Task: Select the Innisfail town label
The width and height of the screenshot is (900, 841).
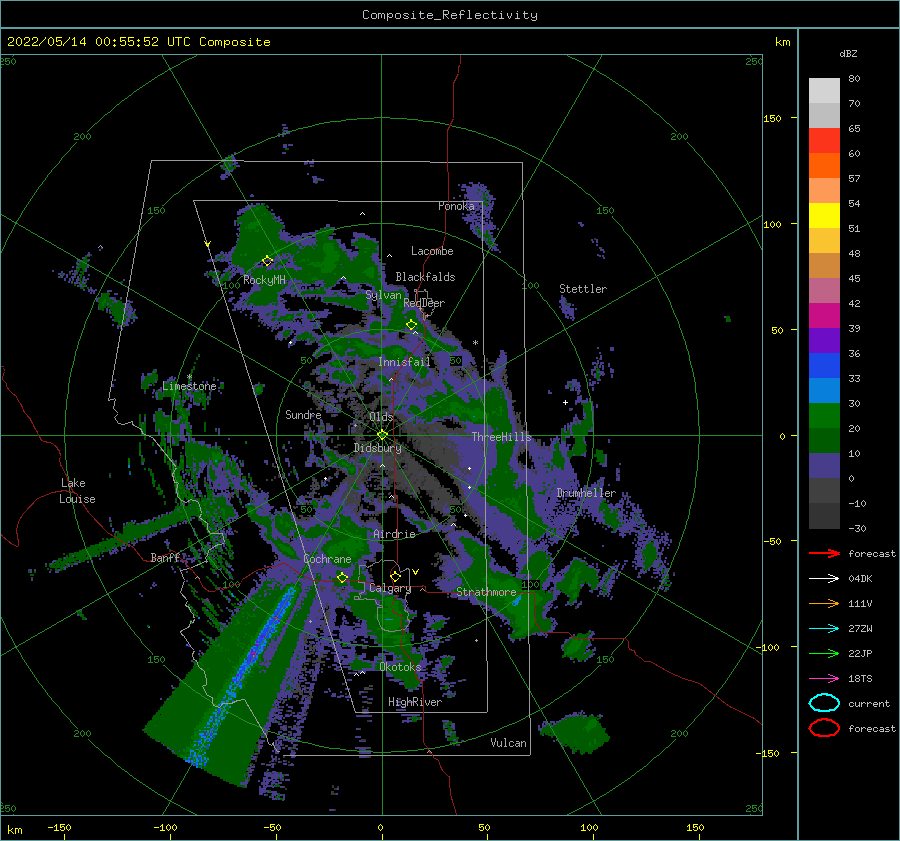Action: pyautogui.click(x=404, y=362)
